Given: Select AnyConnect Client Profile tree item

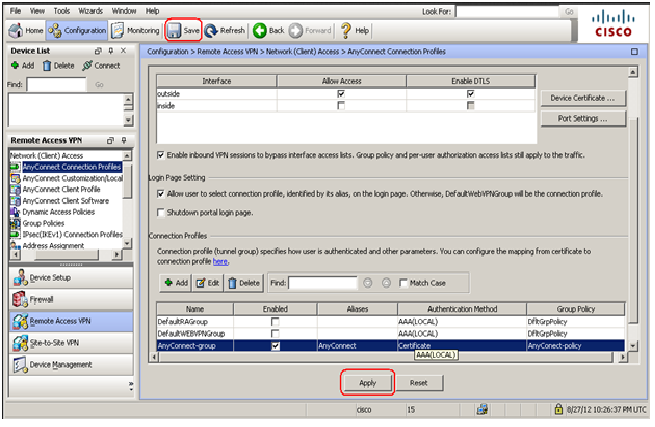Looking at the screenshot, I should click(x=61, y=189).
